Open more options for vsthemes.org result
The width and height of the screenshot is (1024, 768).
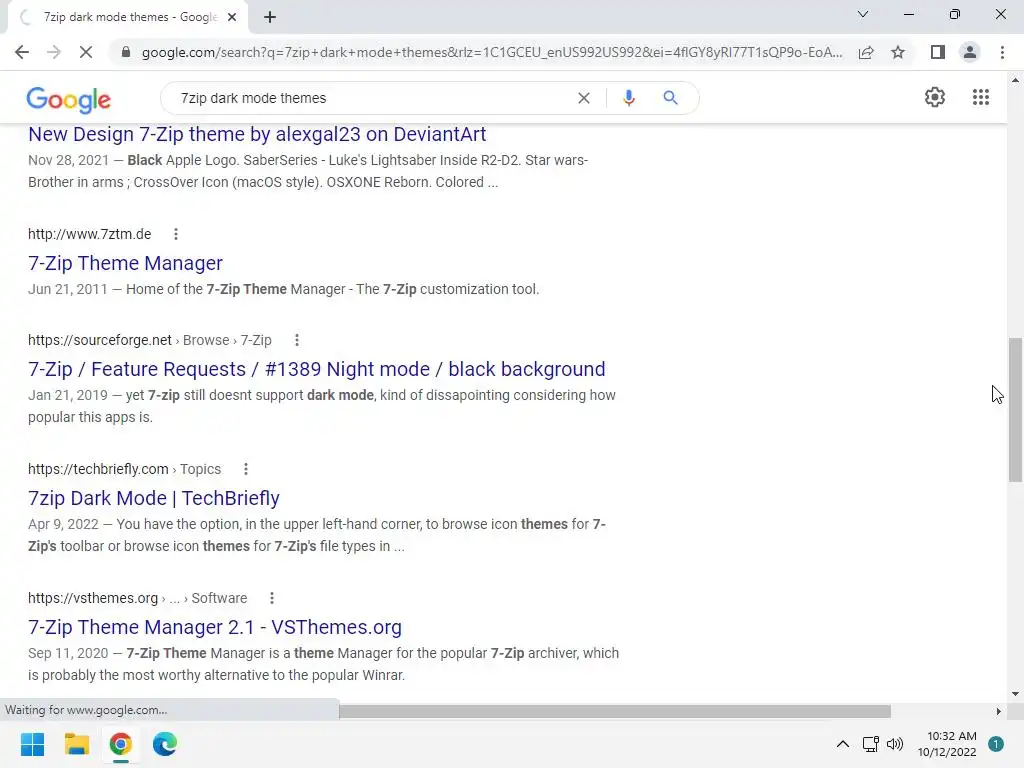pyautogui.click(x=272, y=598)
